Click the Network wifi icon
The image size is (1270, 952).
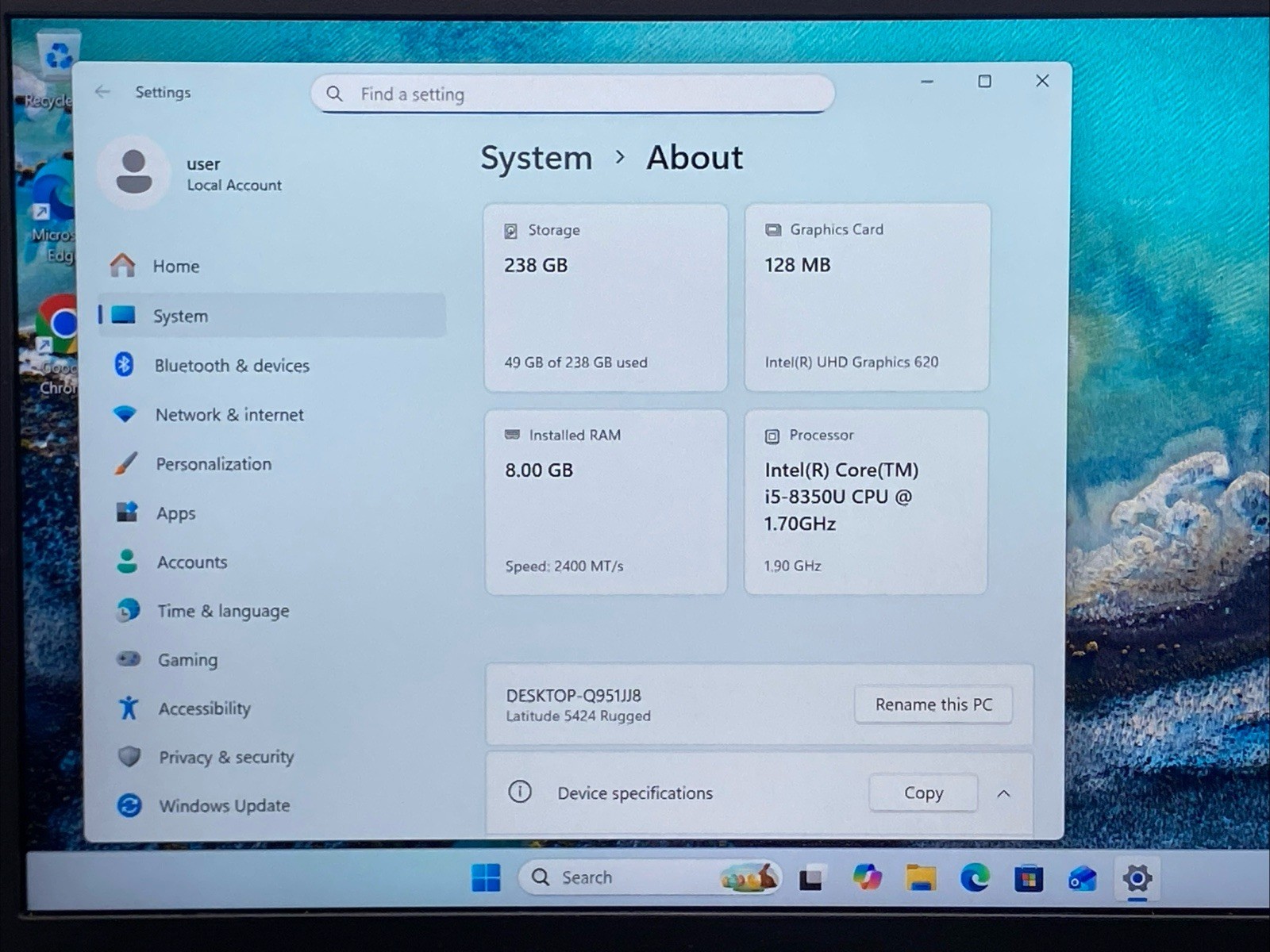click(125, 413)
